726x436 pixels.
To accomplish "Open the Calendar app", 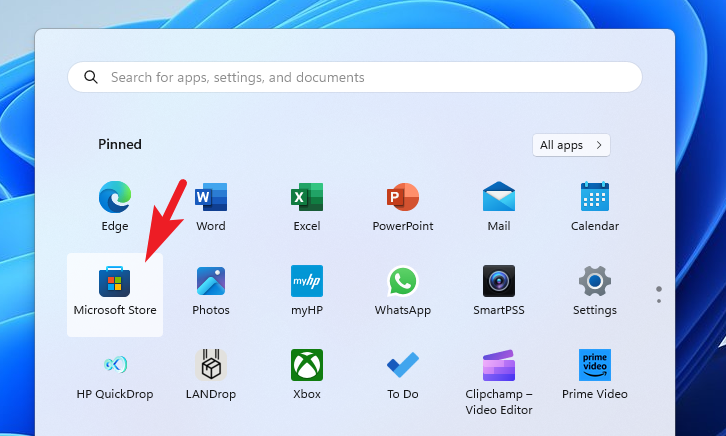I will pyautogui.click(x=595, y=206).
